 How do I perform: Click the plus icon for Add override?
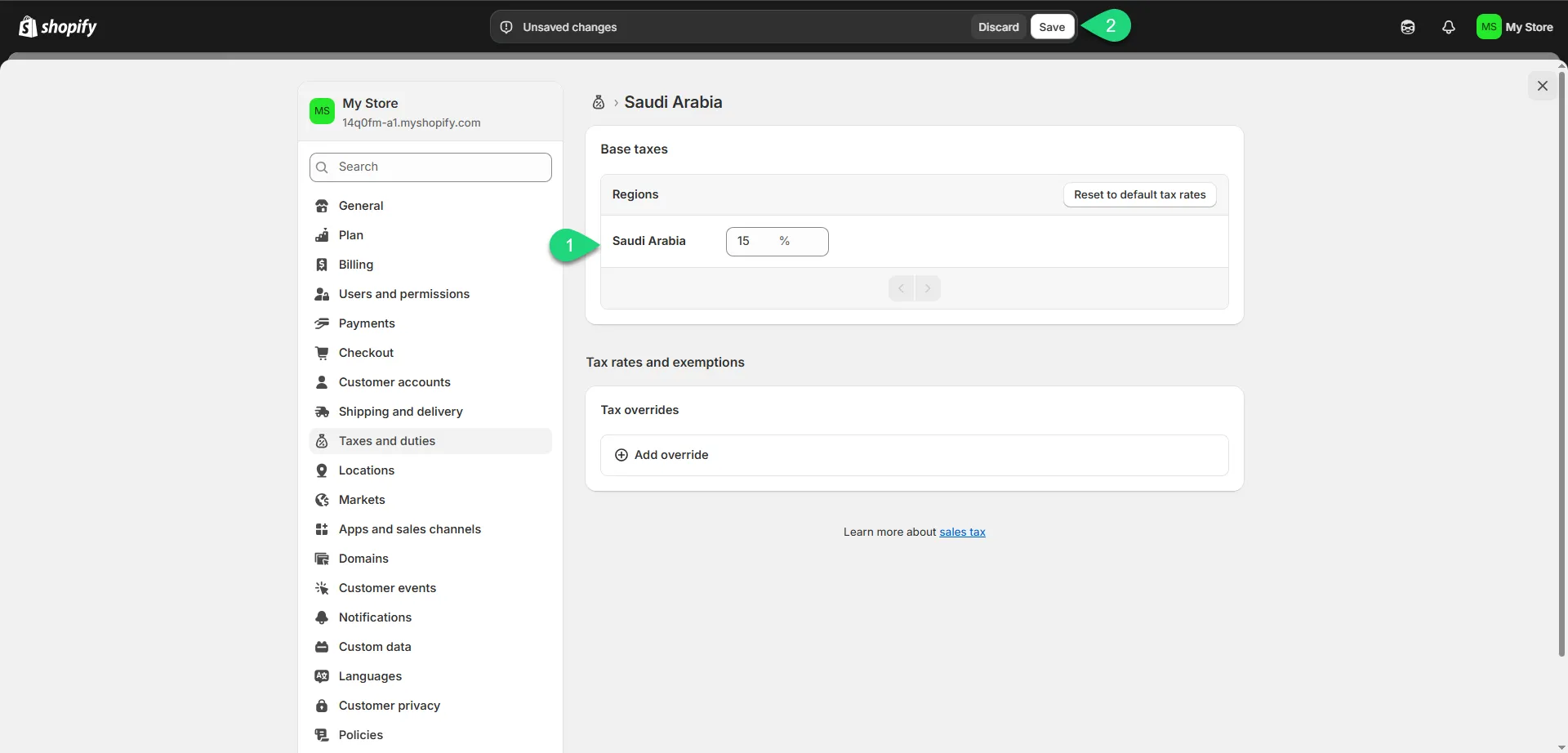tap(621, 455)
